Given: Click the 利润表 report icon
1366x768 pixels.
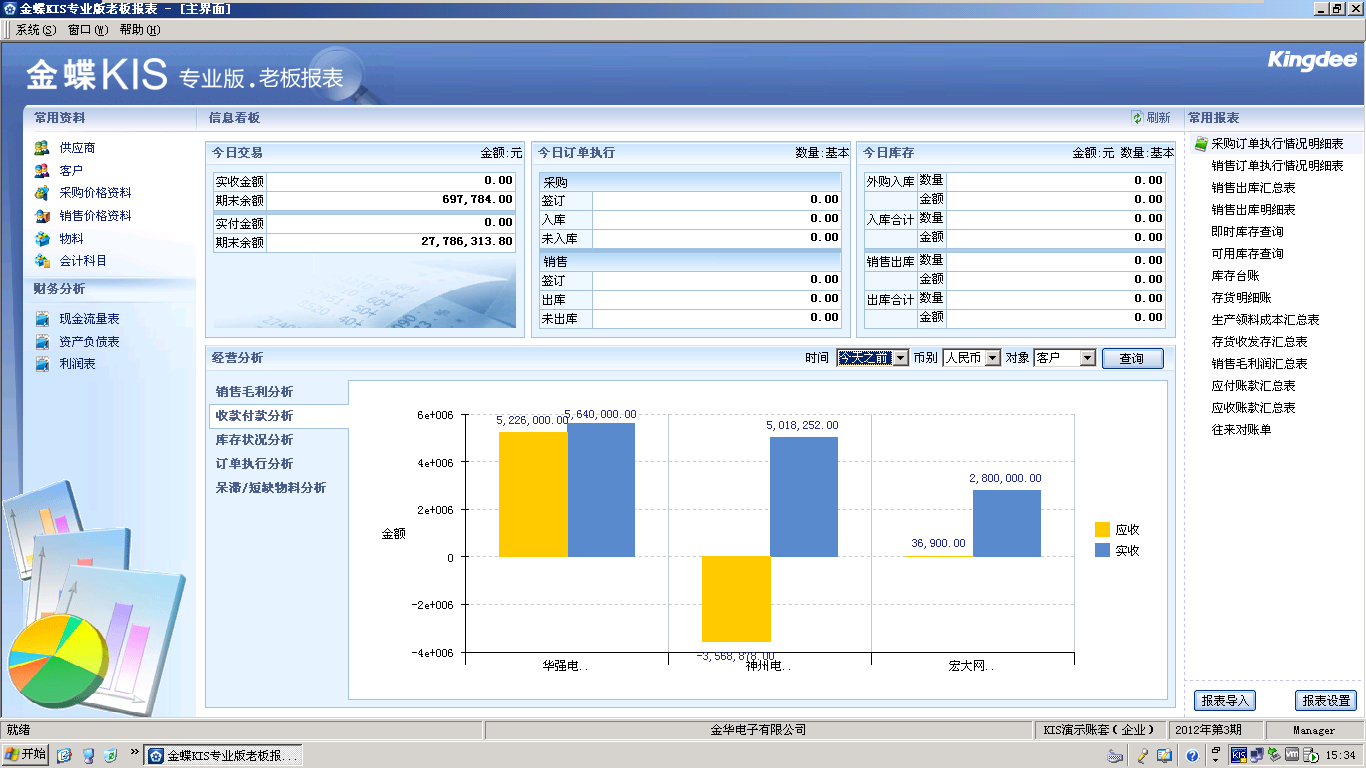Looking at the screenshot, I should coord(42,364).
